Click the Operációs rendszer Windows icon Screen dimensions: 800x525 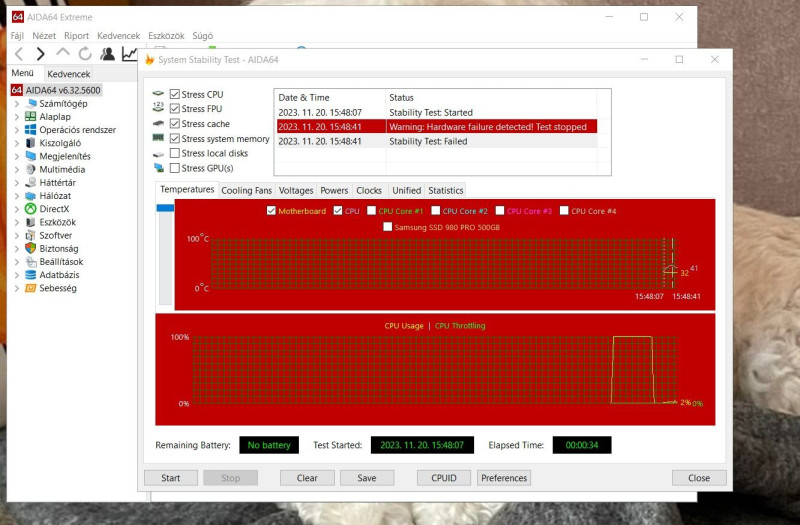[x=31, y=130]
